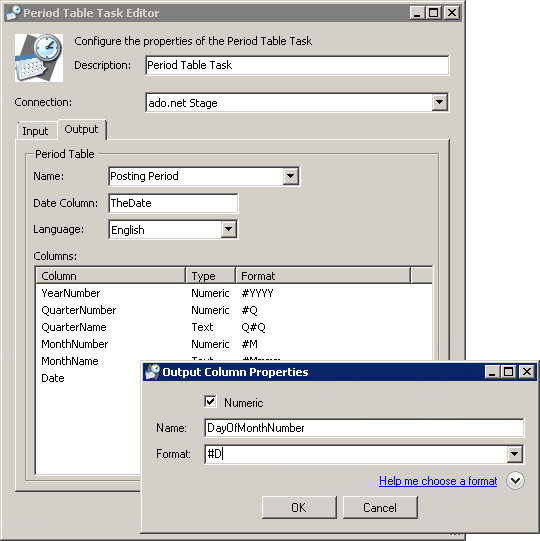Image resolution: width=540 pixels, height=541 pixels.
Task: Minimize the Output Column Properties dialog
Action: point(492,372)
